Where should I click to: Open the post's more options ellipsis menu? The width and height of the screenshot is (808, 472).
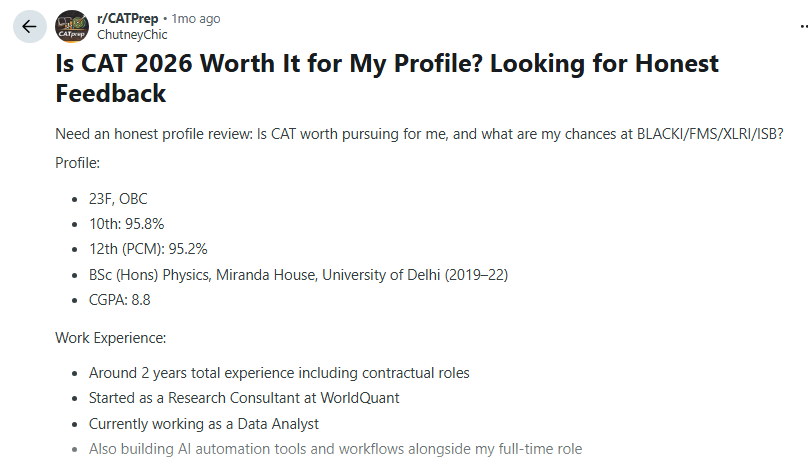pyautogui.click(x=803, y=26)
